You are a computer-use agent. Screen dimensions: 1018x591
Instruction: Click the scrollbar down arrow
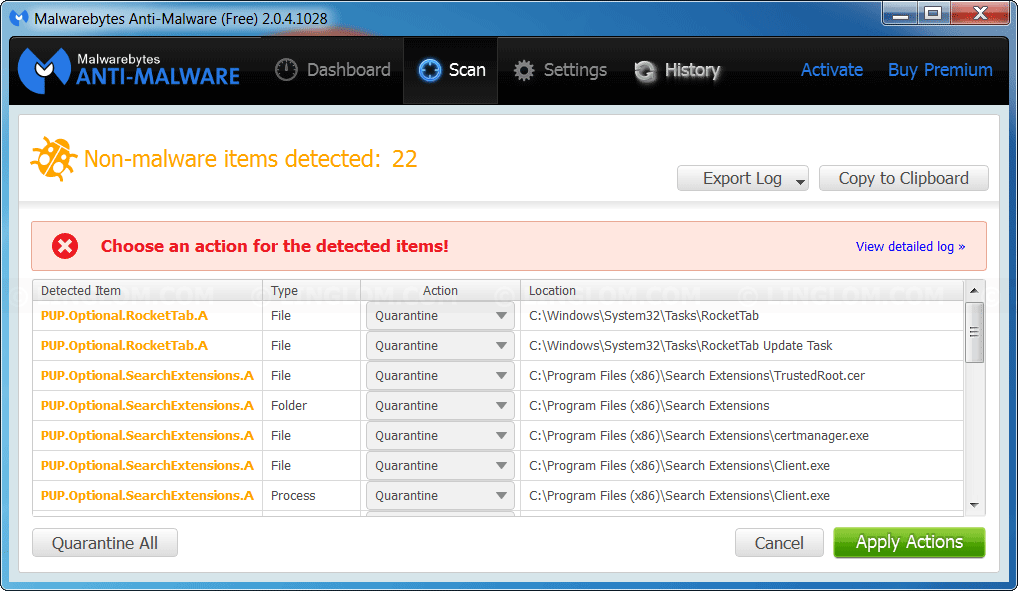pos(974,505)
